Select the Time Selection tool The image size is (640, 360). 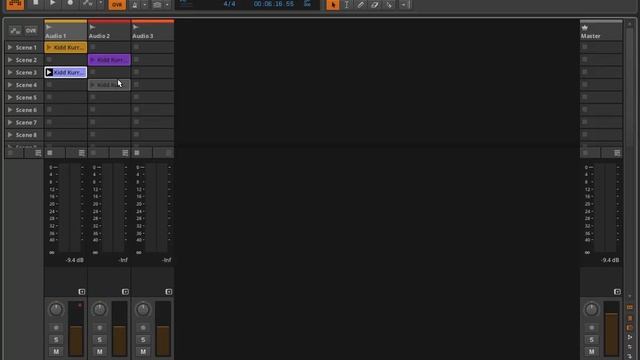(x=347, y=4)
